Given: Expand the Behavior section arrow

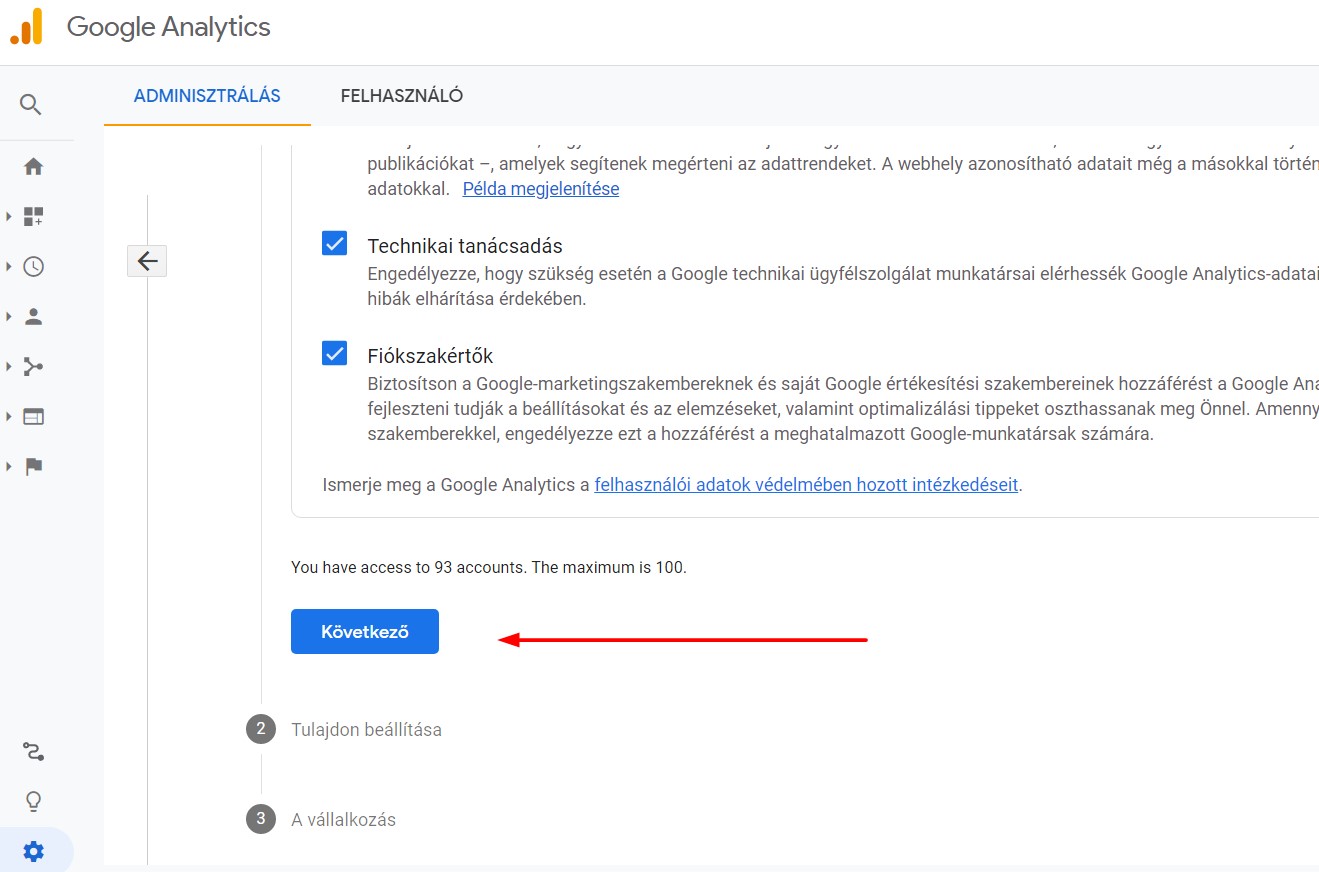Looking at the screenshot, I should (8, 416).
